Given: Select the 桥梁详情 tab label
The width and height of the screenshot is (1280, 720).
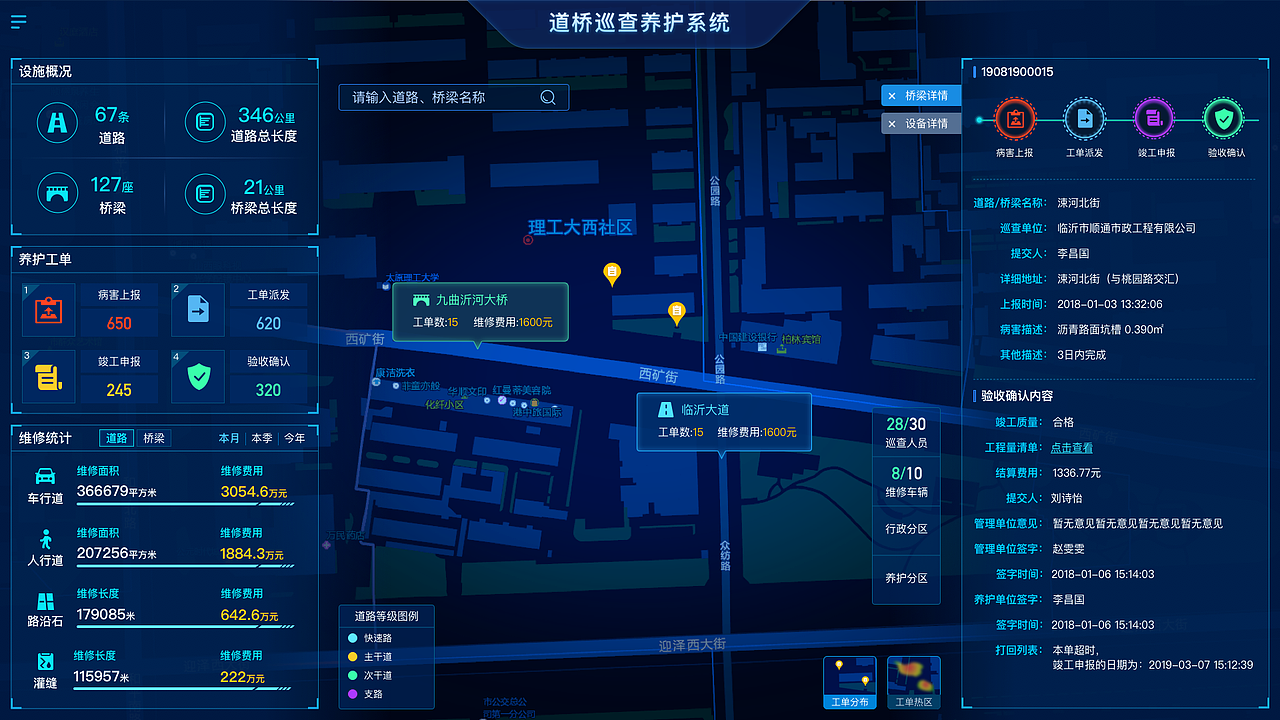Looking at the screenshot, I should click(x=926, y=96).
